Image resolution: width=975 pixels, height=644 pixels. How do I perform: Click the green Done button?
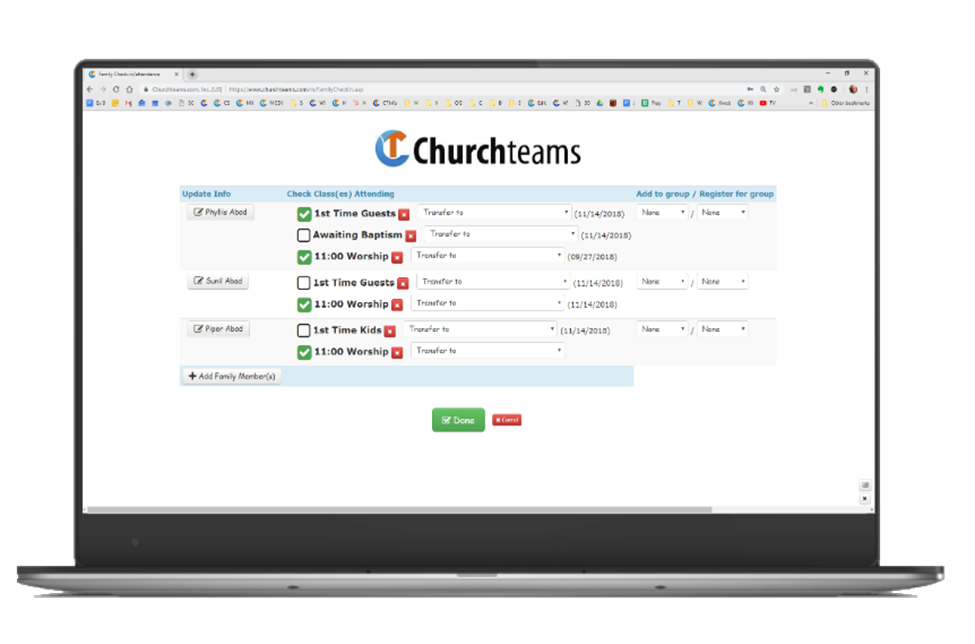click(458, 420)
